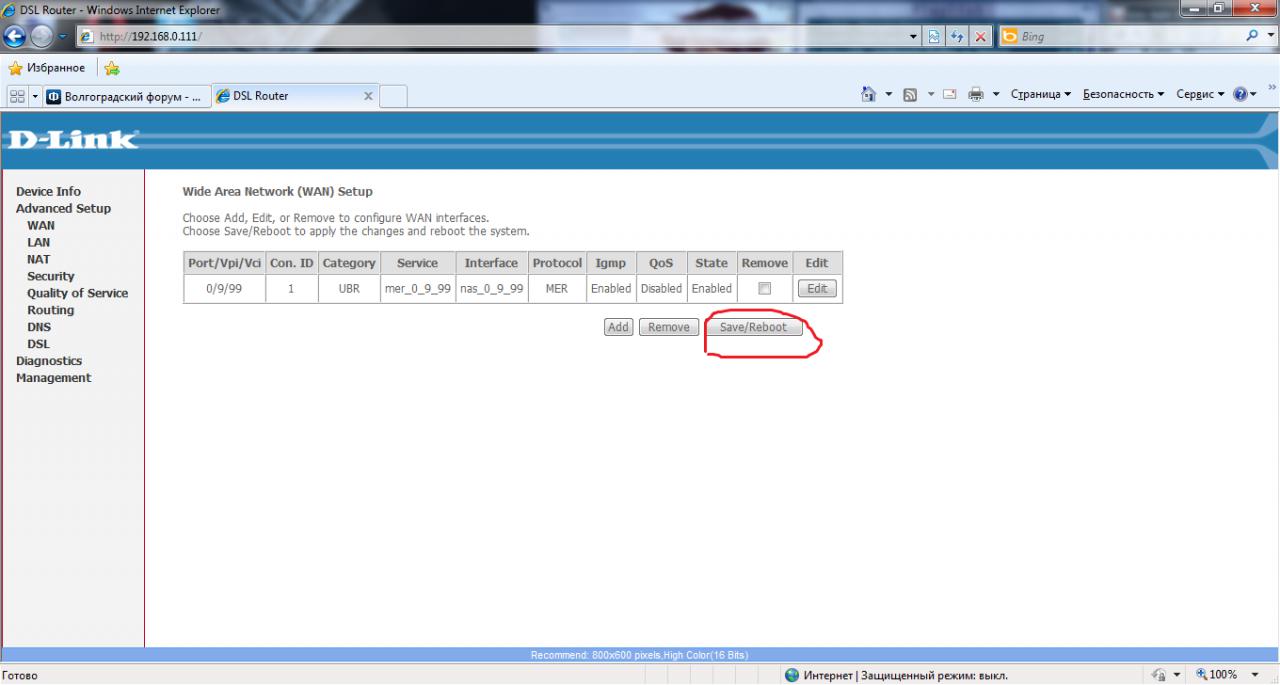Click the Remove button below table
The height and width of the screenshot is (685, 1280).
pyautogui.click(x=669, y=327)
